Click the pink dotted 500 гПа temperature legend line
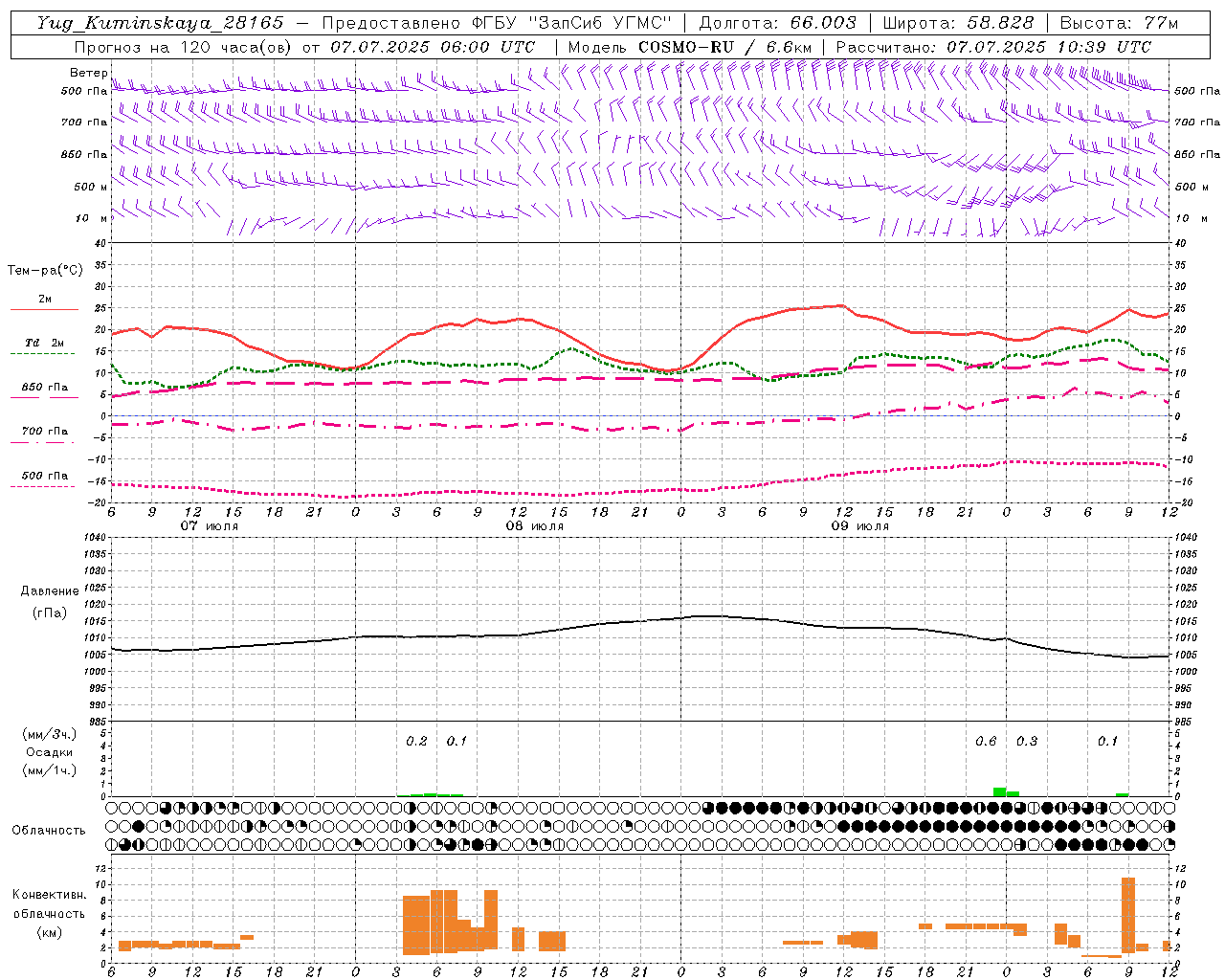 coord(42,486)
